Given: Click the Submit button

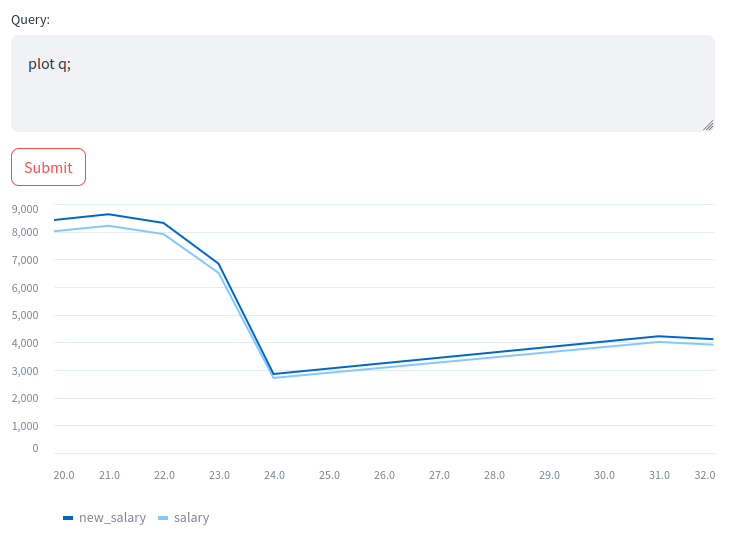Looking at the screenshot, I should click(48, 167).
